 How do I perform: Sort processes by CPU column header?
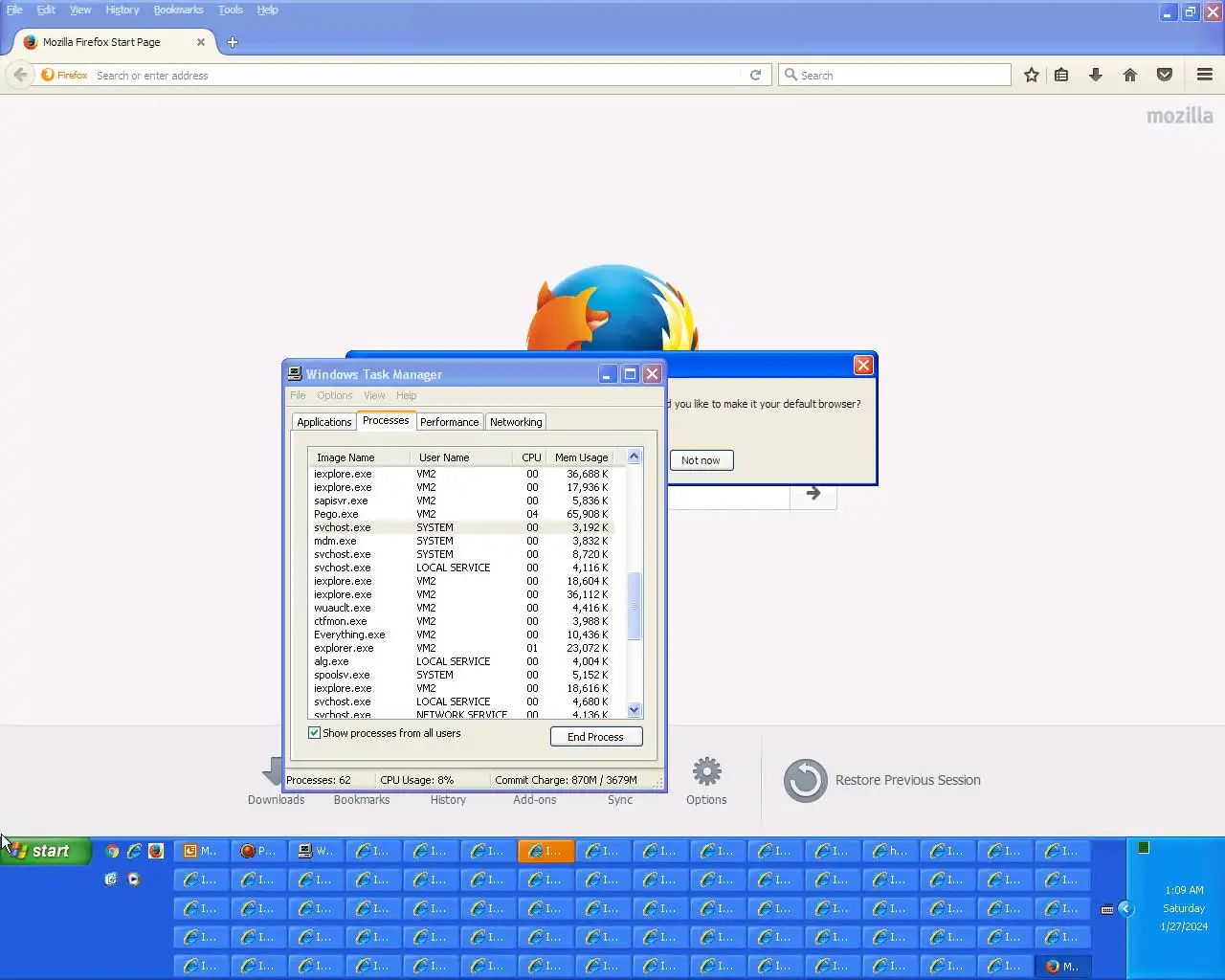click(531, 457)
